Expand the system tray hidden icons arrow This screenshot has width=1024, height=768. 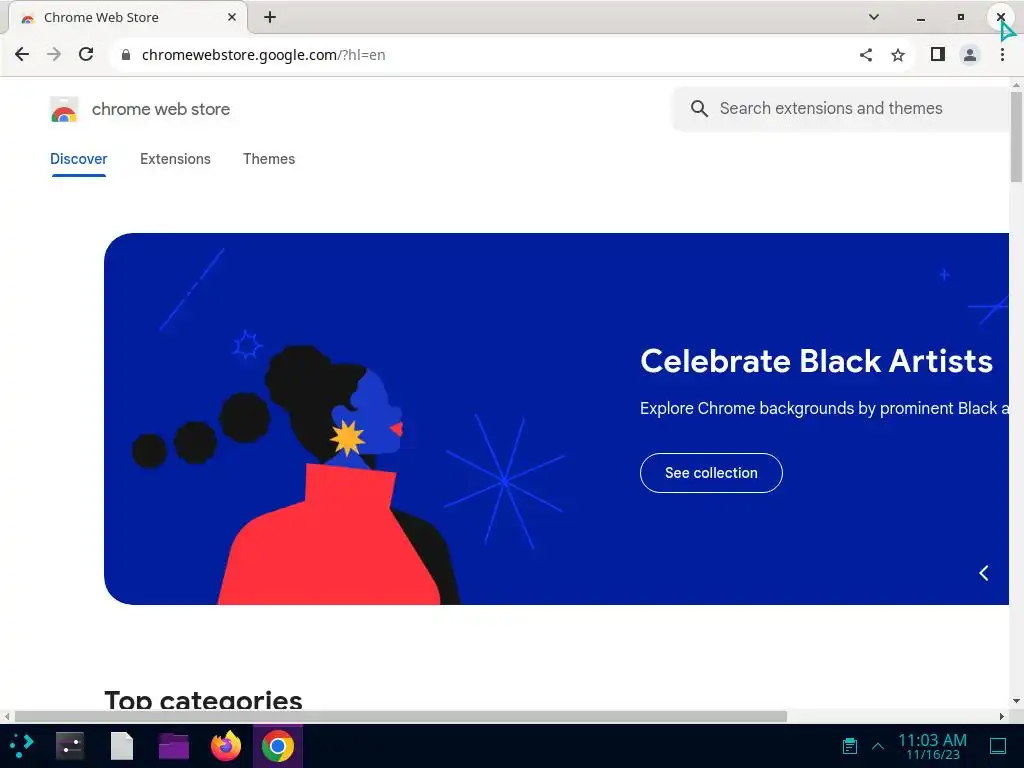(878, 746)
